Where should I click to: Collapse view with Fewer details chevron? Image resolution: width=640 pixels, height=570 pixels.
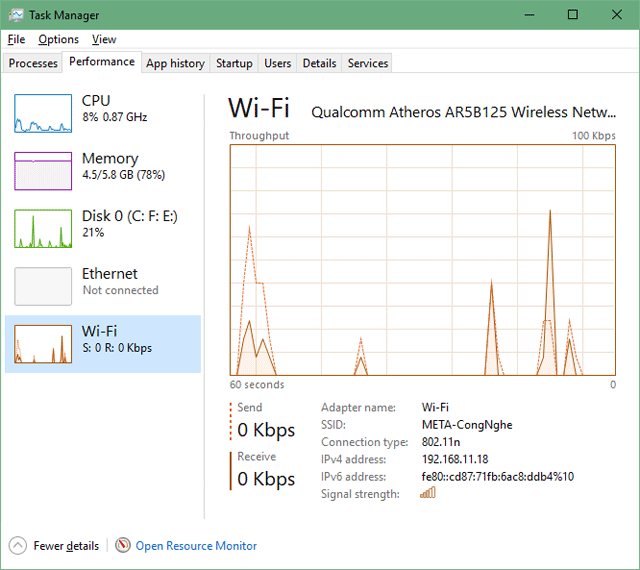(x=18, y=546)
